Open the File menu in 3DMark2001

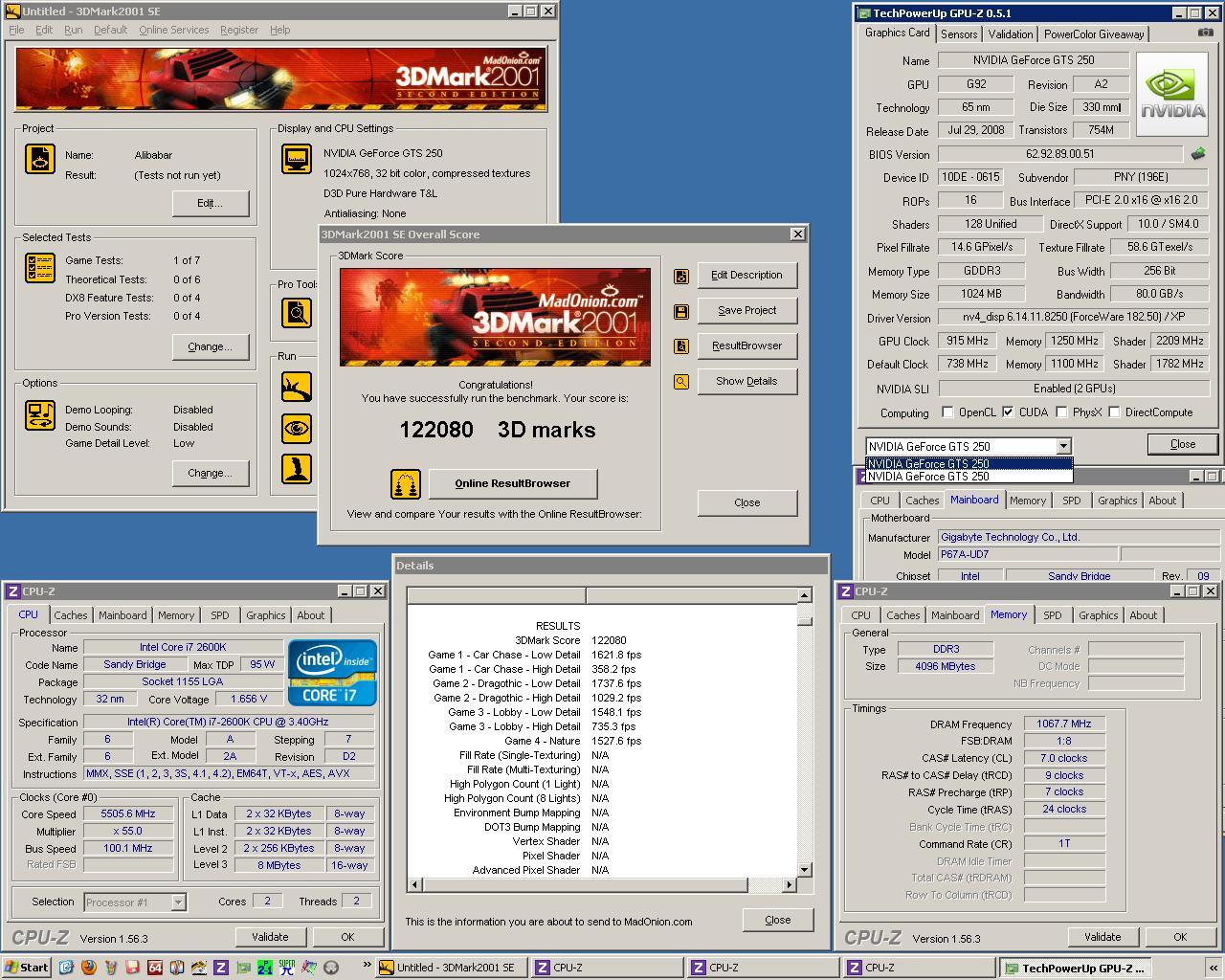(x=16, y=30)
